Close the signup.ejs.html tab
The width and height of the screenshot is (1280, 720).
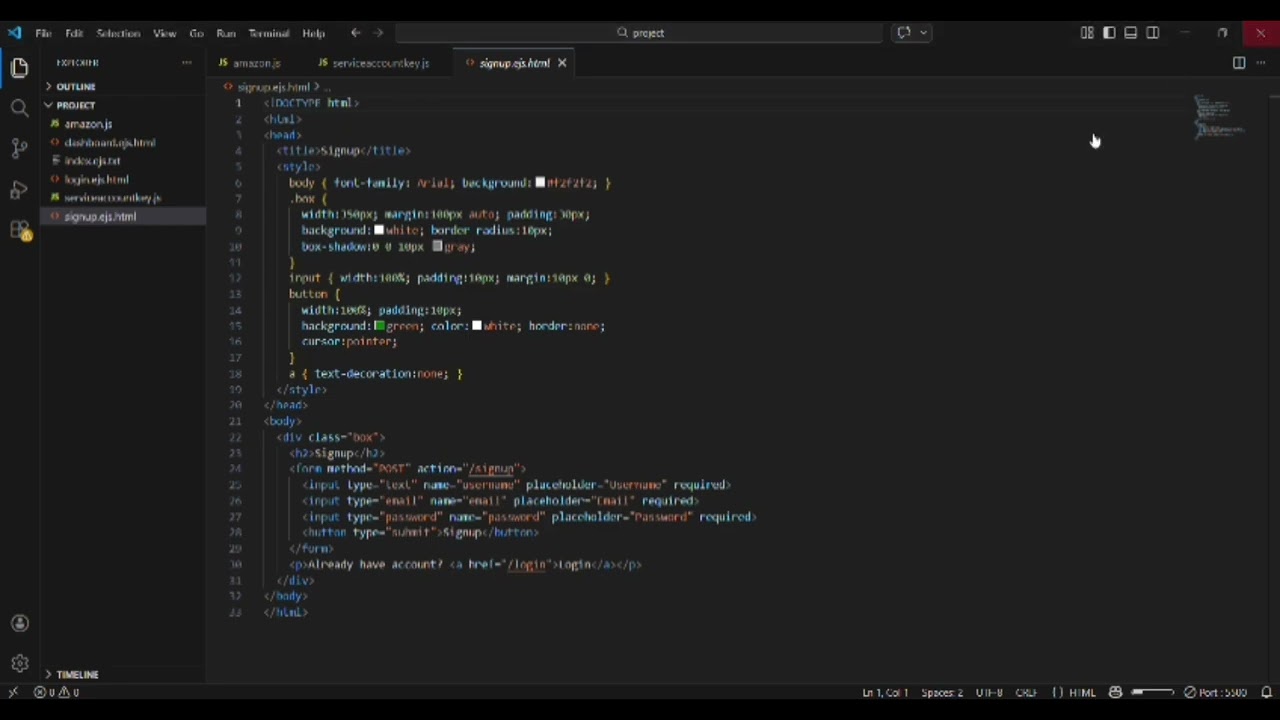click(562, 63)
